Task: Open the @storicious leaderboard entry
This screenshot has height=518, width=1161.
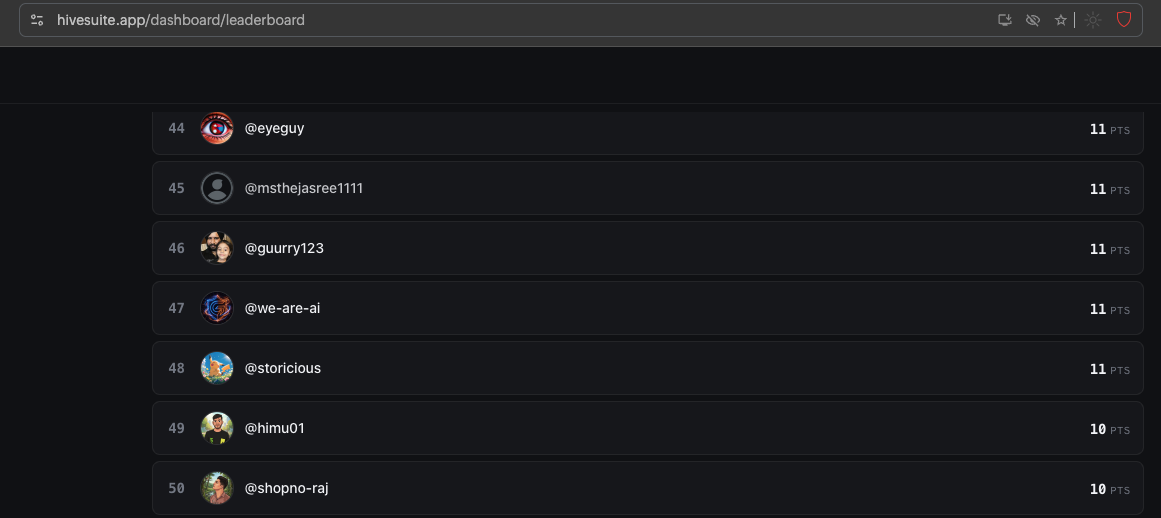Action: point(648,368)
